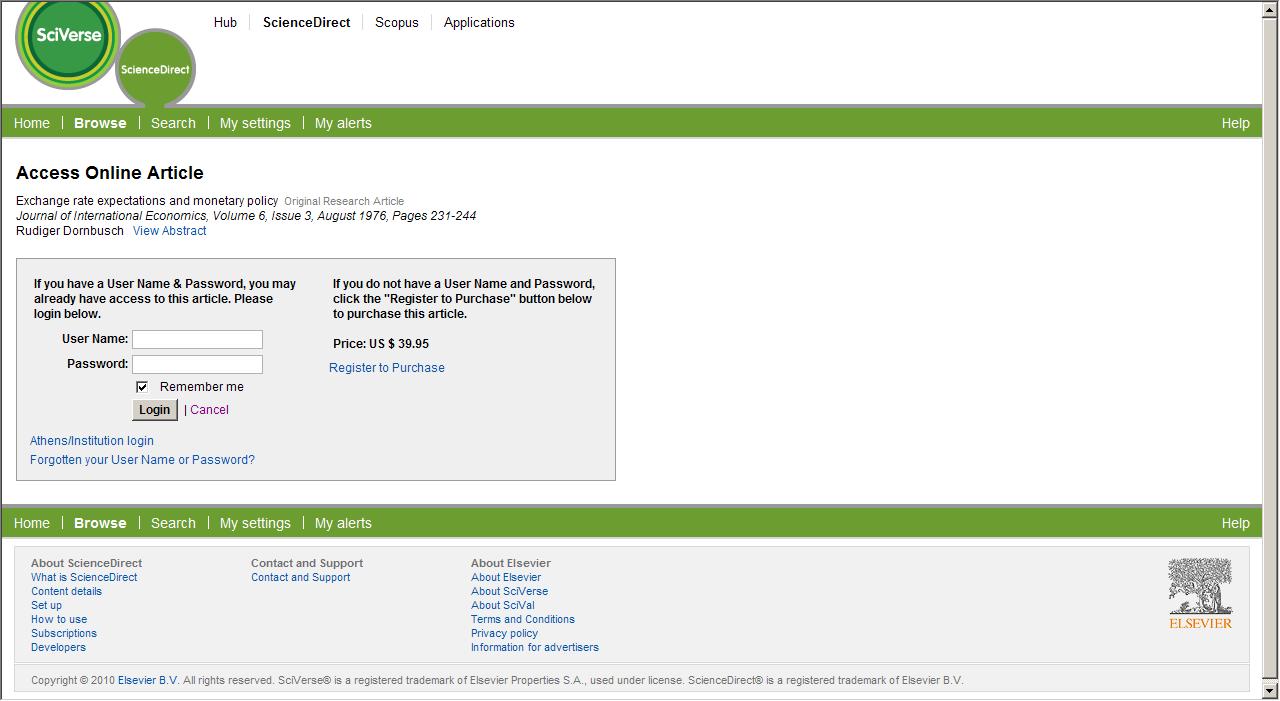Screen dimensions: 1280x701
Task: Open Terms and Conditions footer link
Action: point(523,619)
